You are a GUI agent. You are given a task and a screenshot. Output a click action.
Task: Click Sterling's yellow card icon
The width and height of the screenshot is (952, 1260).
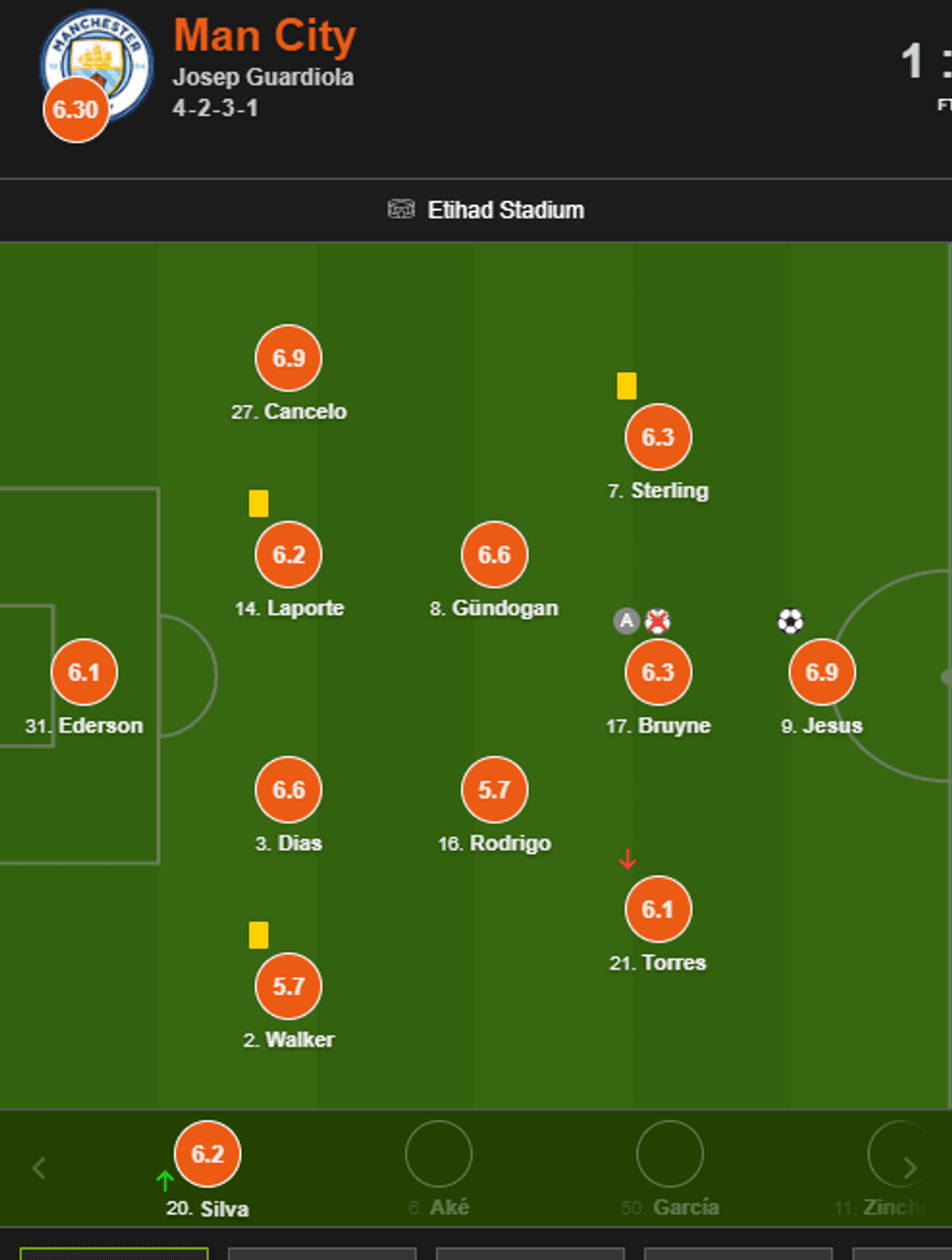(627, 387)
